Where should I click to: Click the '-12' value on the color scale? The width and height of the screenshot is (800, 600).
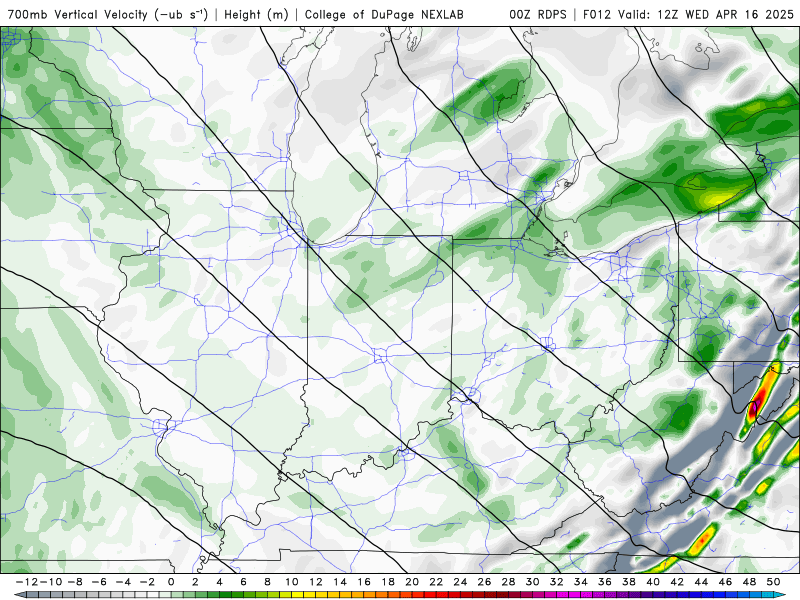coord(27,582)
